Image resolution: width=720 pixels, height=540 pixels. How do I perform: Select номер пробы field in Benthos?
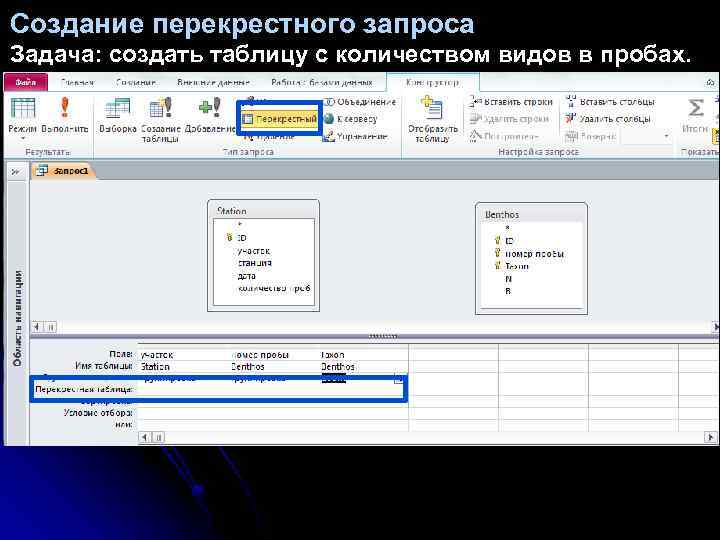tap(534, 253)
